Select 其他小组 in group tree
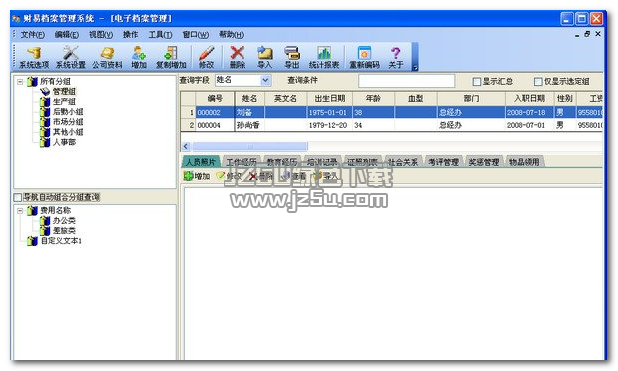Screen dimensions: 618x371 68,132
